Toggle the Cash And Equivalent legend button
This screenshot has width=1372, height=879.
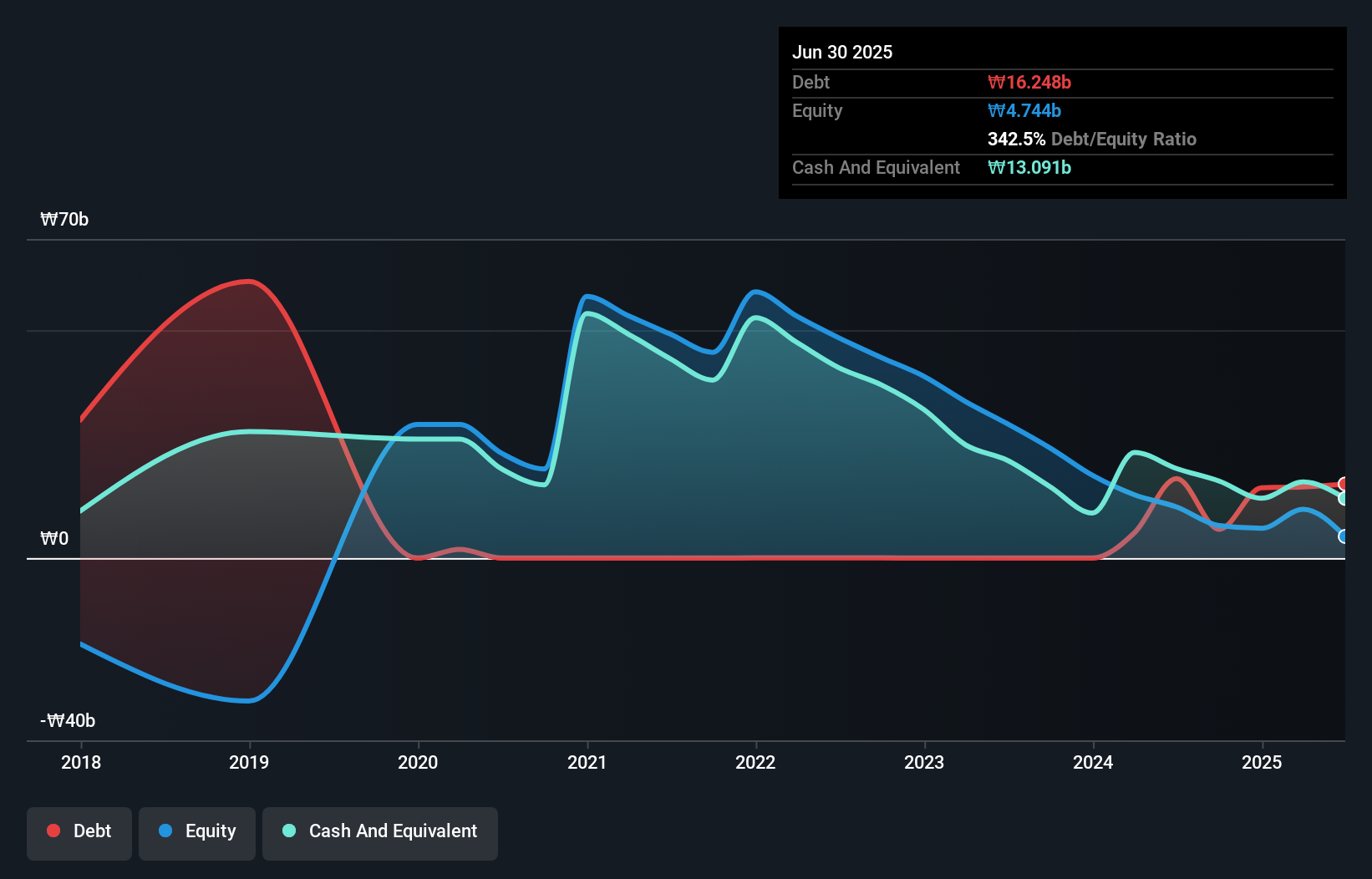(x=380, y=833)
